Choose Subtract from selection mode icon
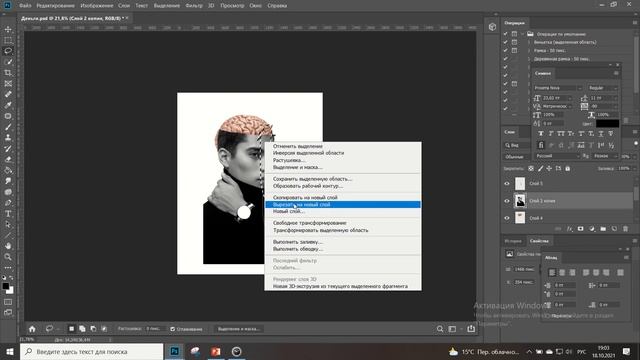This screenshot has height=360, width=640. [93, 329]
